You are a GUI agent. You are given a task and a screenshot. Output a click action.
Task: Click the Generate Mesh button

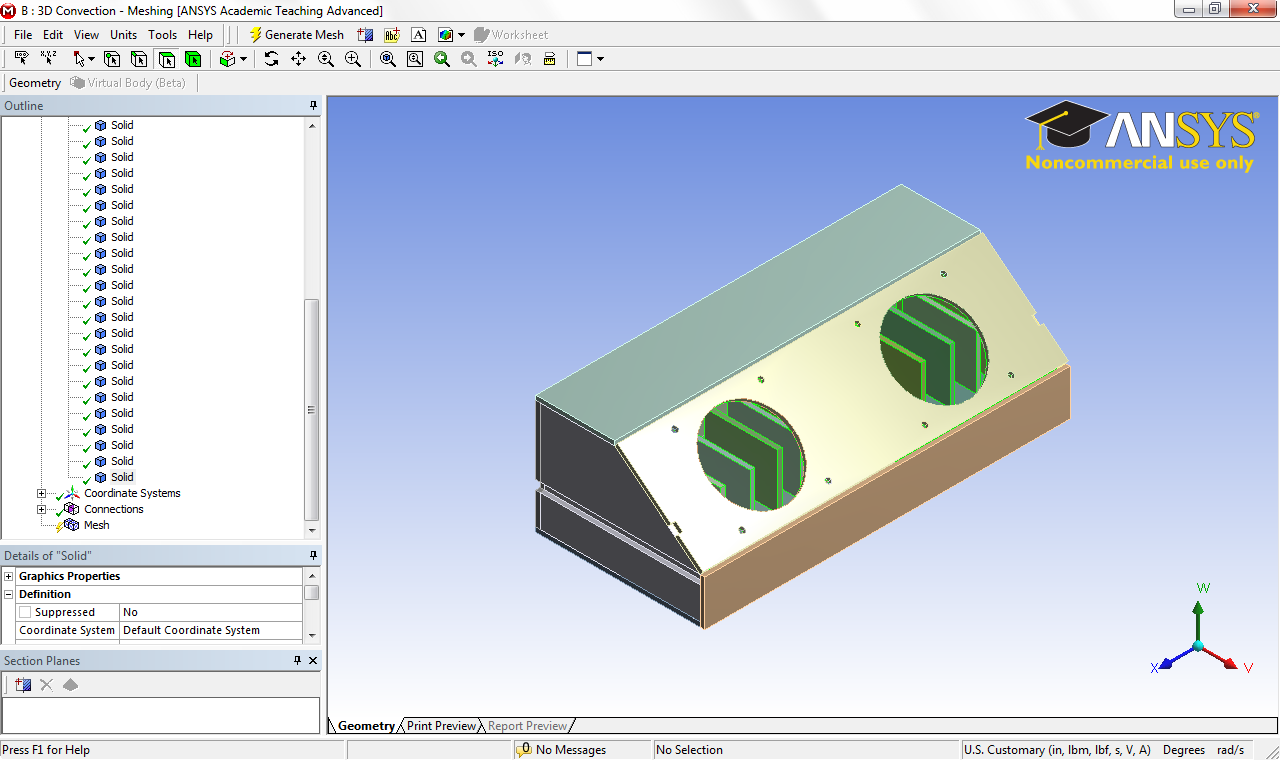[296, 34]
